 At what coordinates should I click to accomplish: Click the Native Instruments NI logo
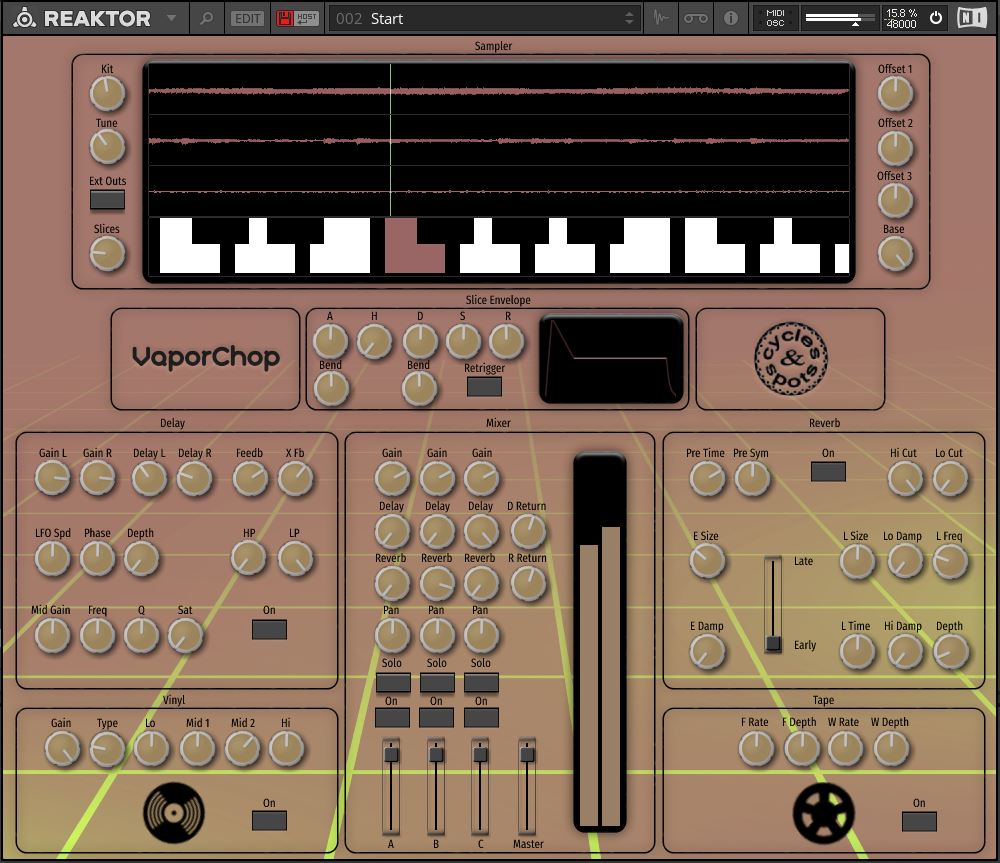coord(971,18)
